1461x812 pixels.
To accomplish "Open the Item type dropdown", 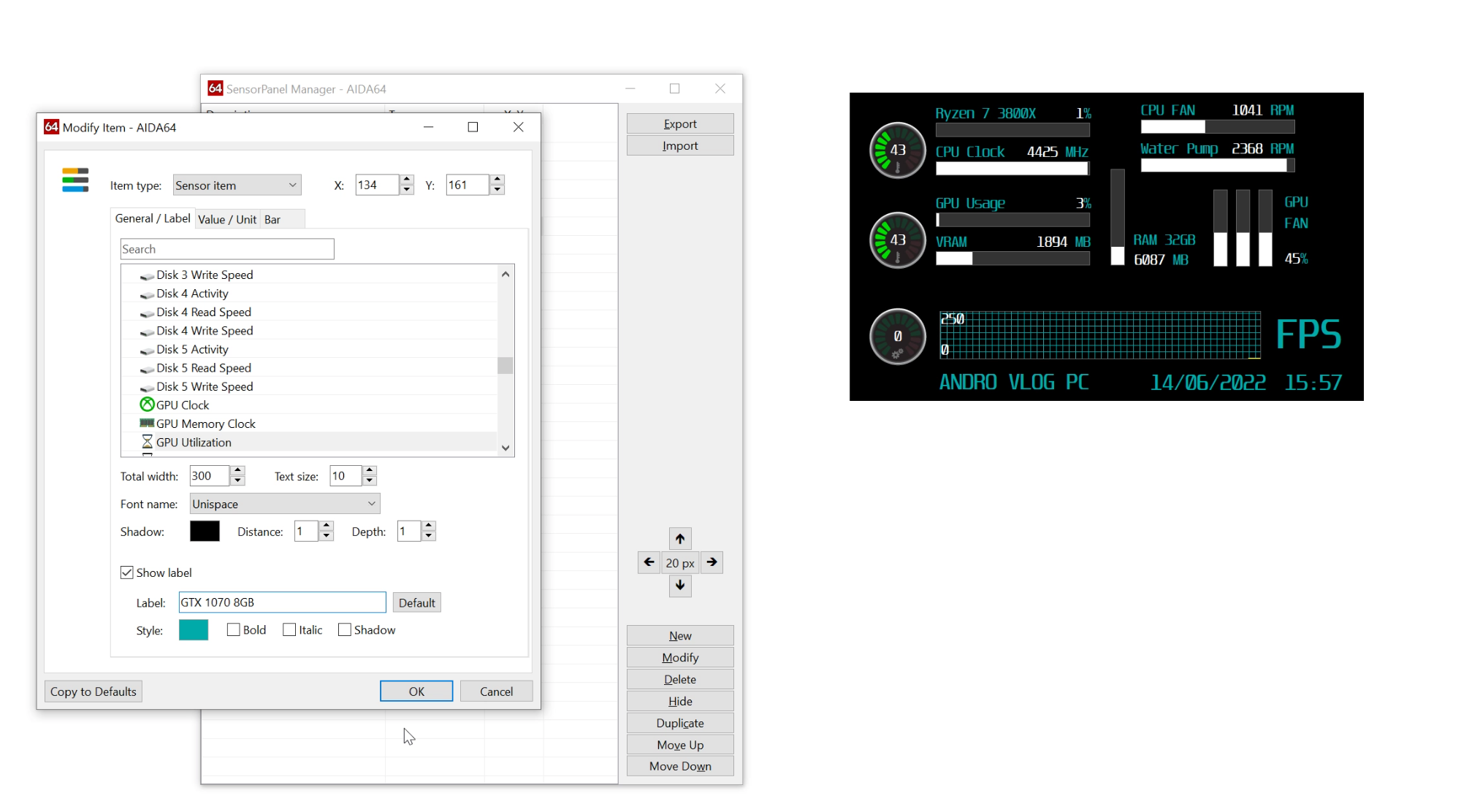I will [237, 185].
